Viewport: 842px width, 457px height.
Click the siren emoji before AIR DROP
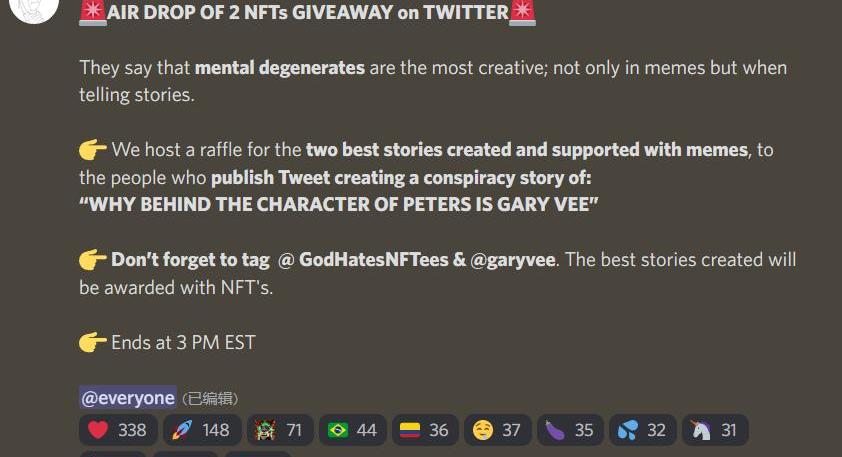pyautogui.click(x=92, y=12)
